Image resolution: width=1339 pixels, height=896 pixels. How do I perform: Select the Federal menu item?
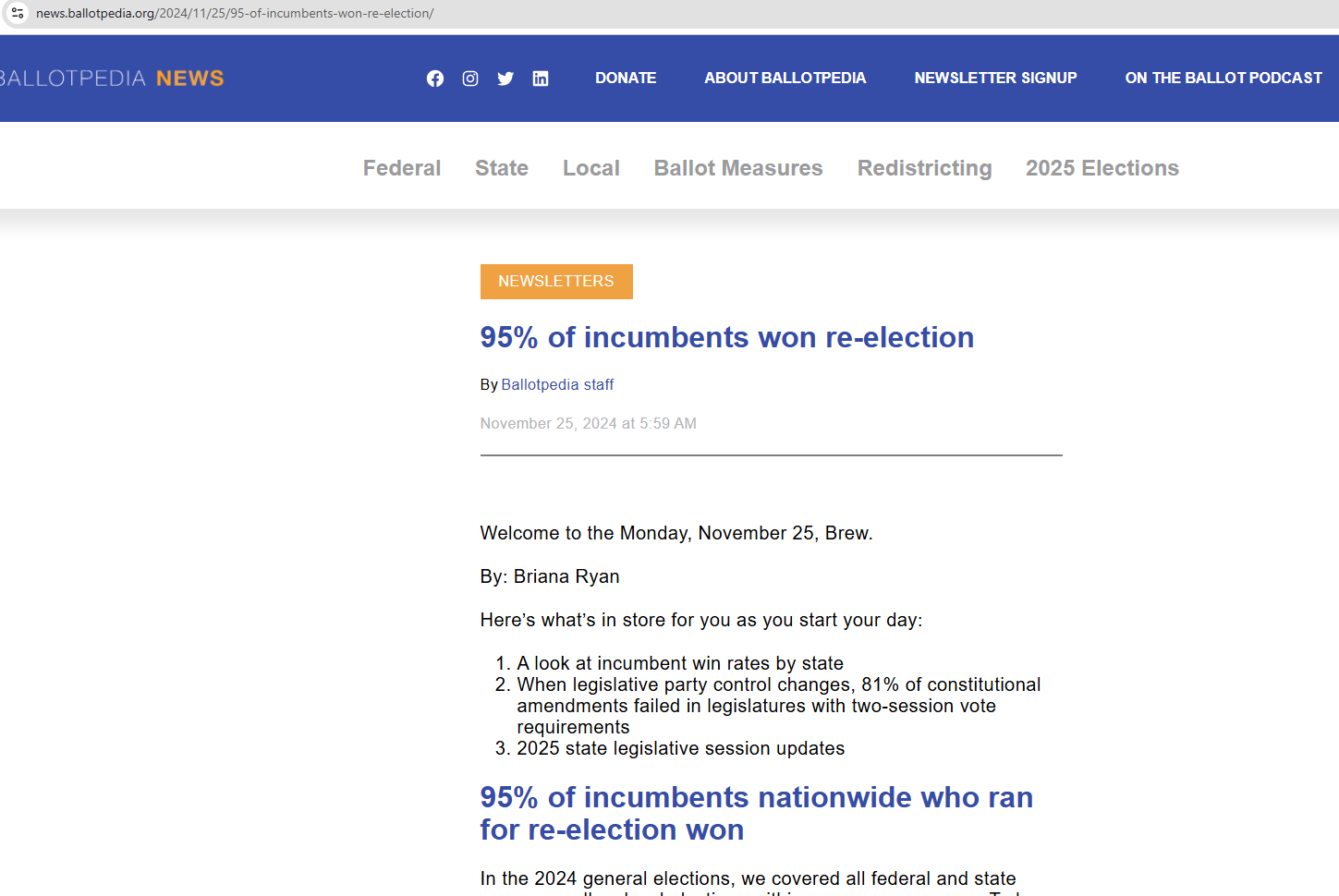(402, 168)
